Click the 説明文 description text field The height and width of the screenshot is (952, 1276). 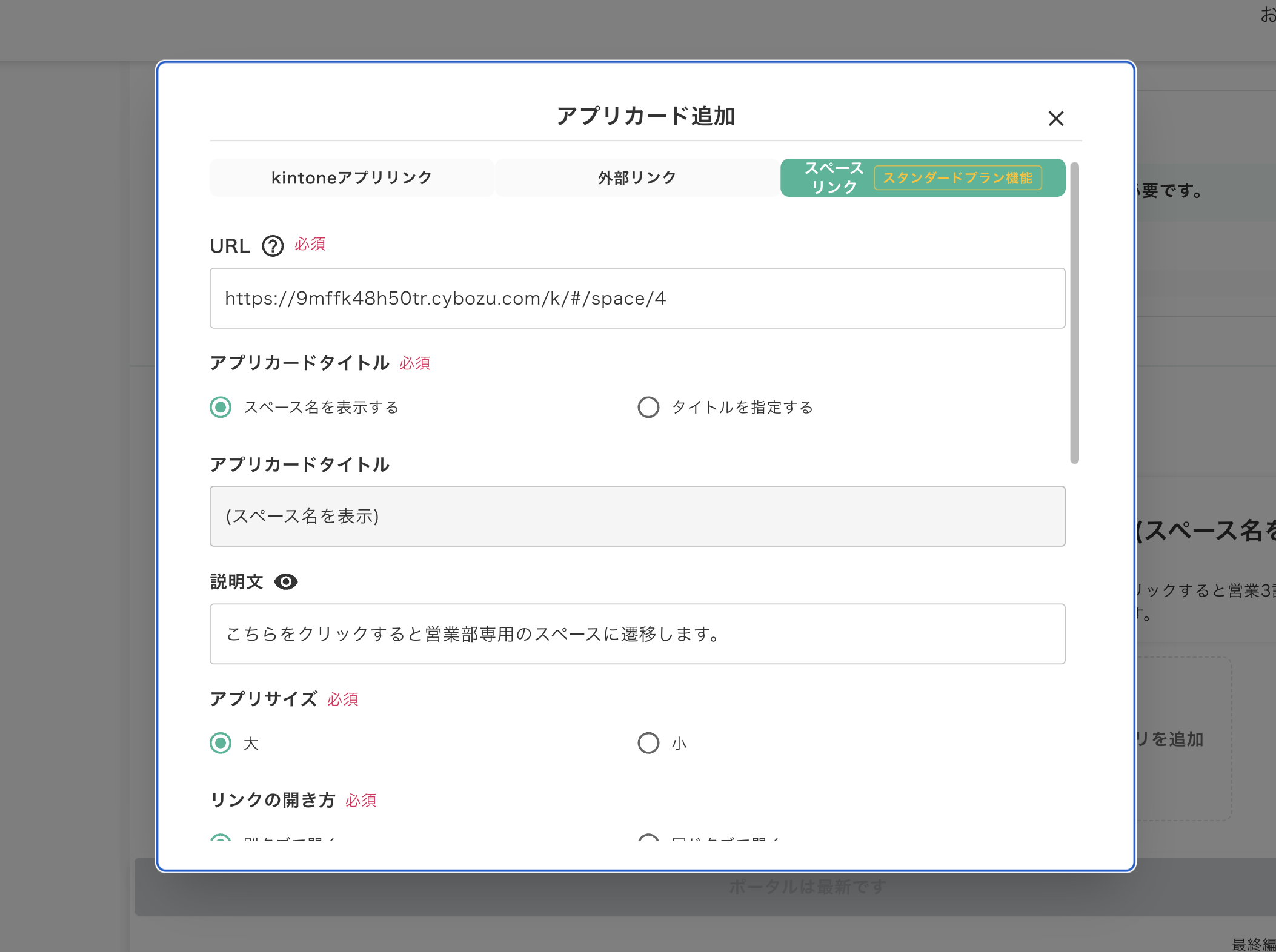(636, 634)
